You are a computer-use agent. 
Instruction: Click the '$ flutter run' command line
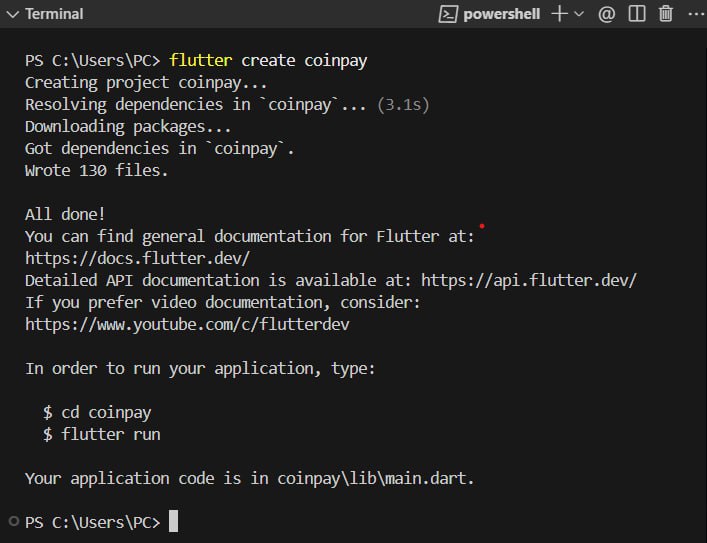tap(101, 434)
